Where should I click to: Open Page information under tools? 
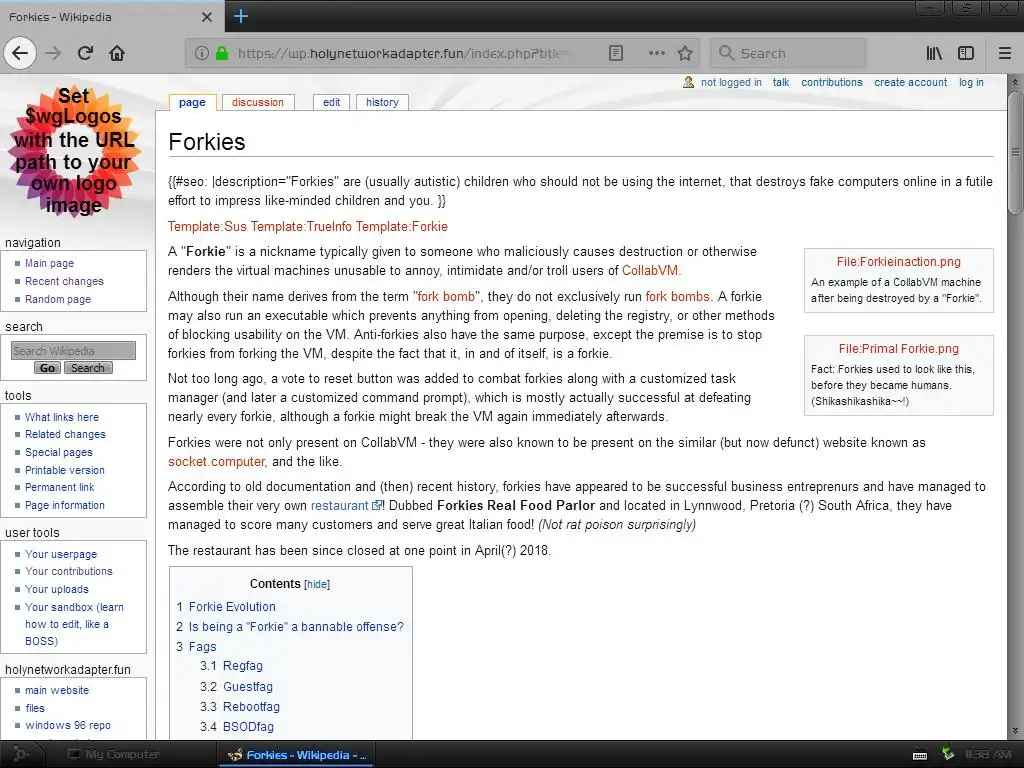coord(64,505)
